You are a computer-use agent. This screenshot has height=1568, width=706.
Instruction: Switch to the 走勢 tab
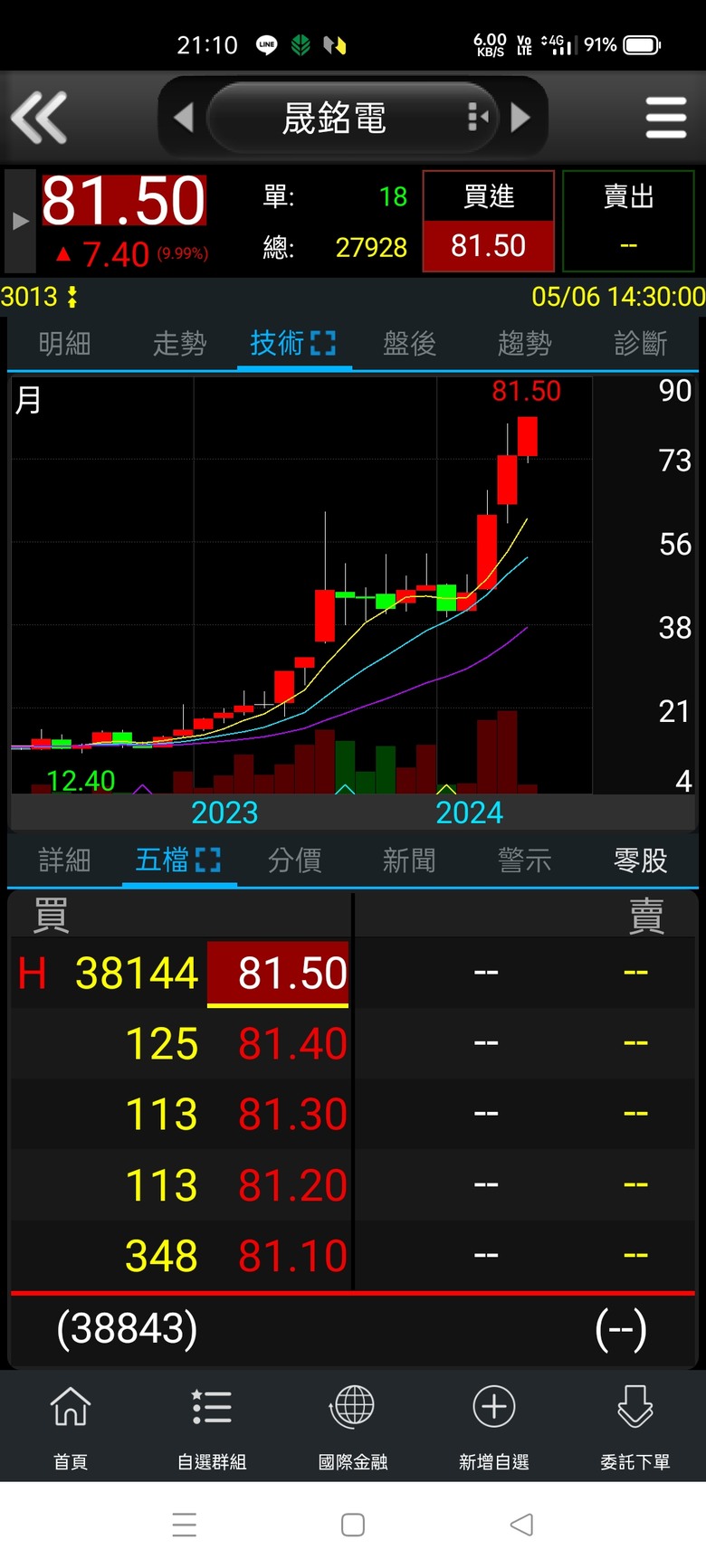click(x=180, y=344)
